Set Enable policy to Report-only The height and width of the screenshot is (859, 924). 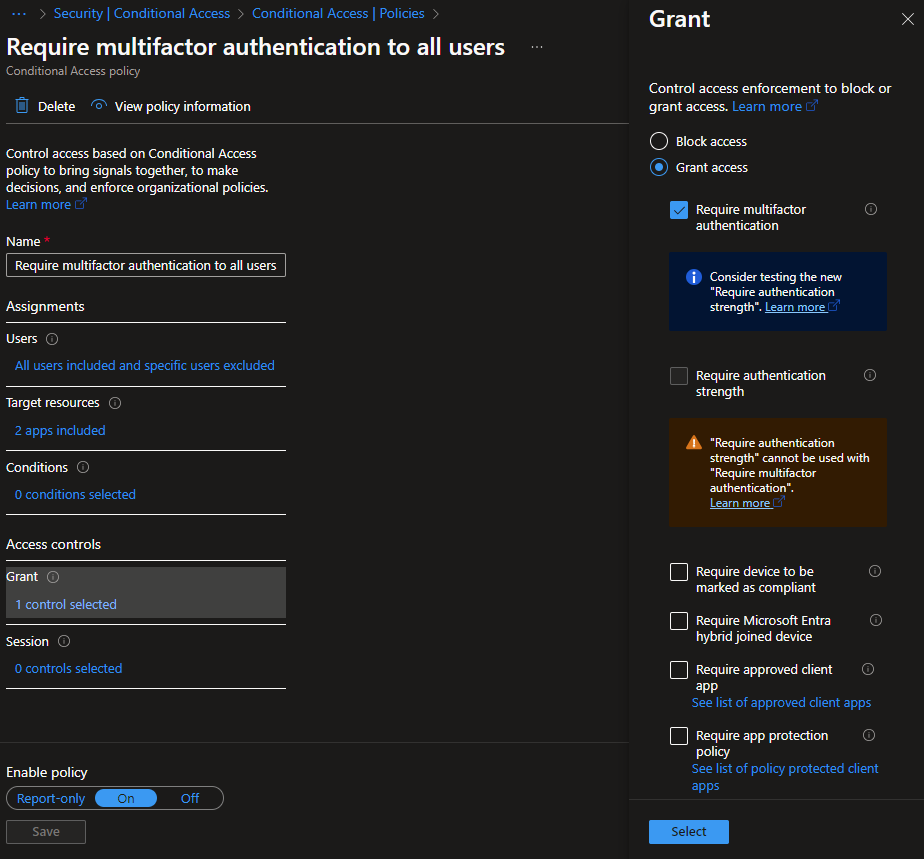coord(51,798)
